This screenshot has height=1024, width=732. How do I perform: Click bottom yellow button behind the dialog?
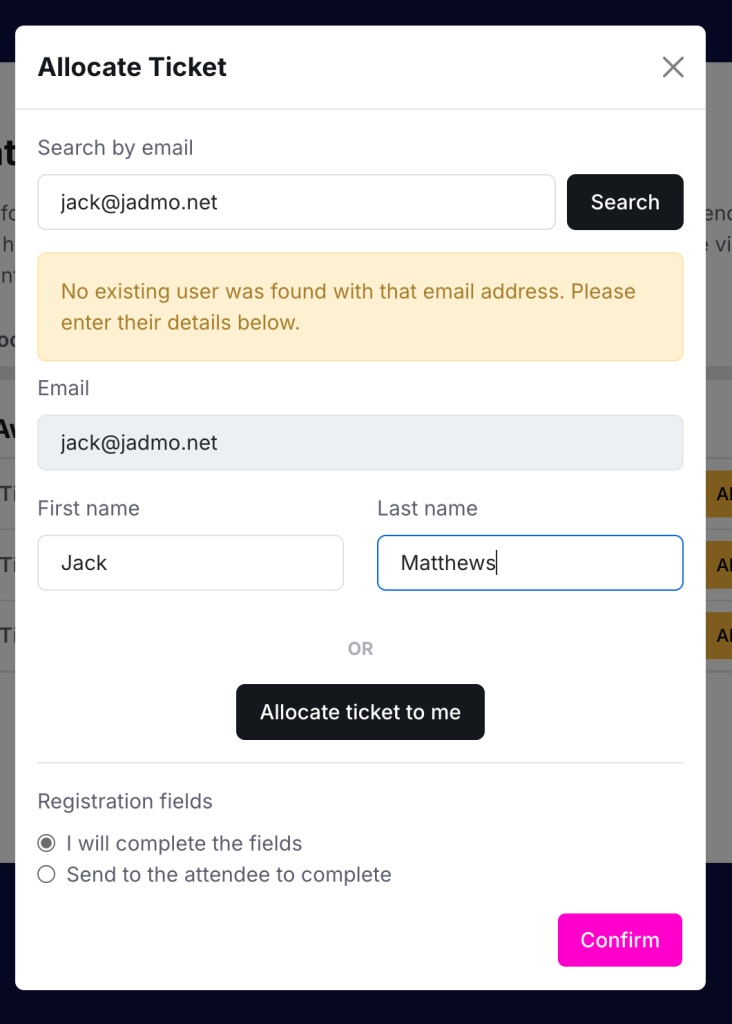coord(720,635)
